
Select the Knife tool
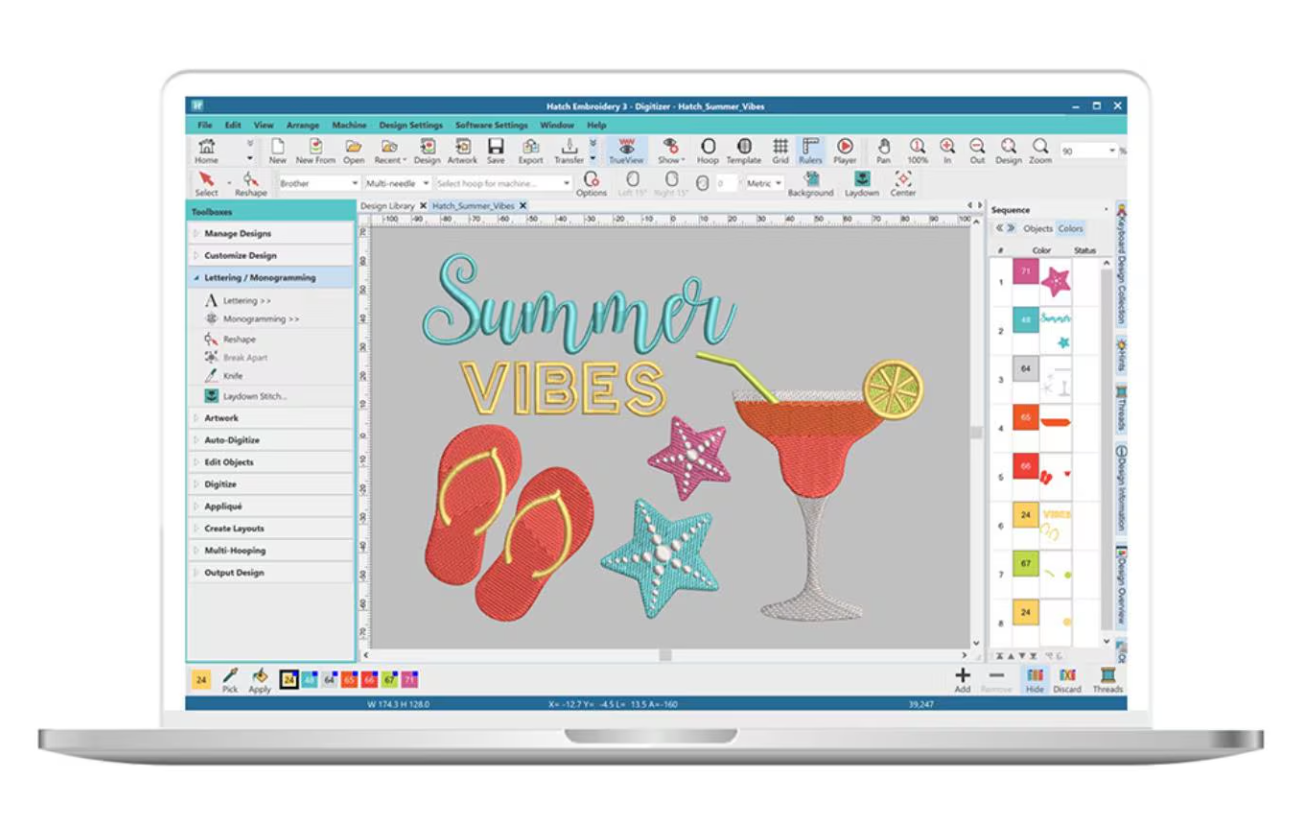tap(232, 376)
